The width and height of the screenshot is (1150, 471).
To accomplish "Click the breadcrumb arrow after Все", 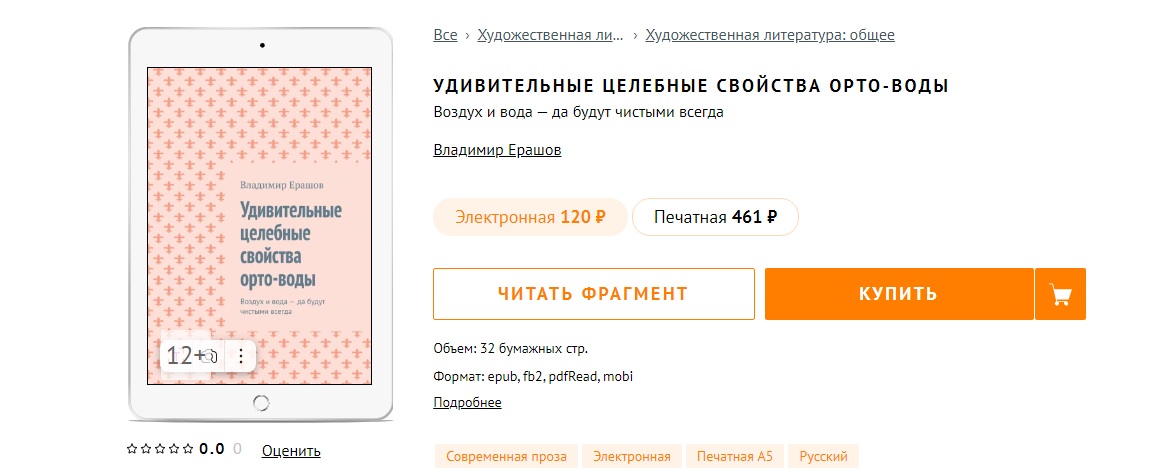I will 467,35.
